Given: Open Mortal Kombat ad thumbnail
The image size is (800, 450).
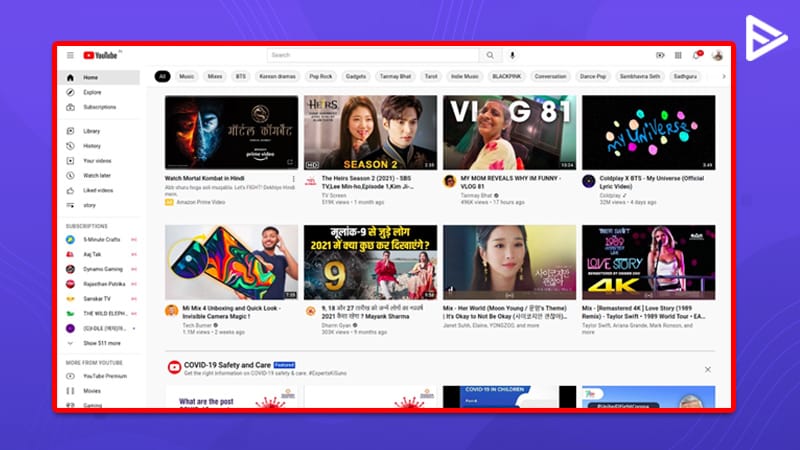Looking at the screenshot, I should [x=231, y=132].
